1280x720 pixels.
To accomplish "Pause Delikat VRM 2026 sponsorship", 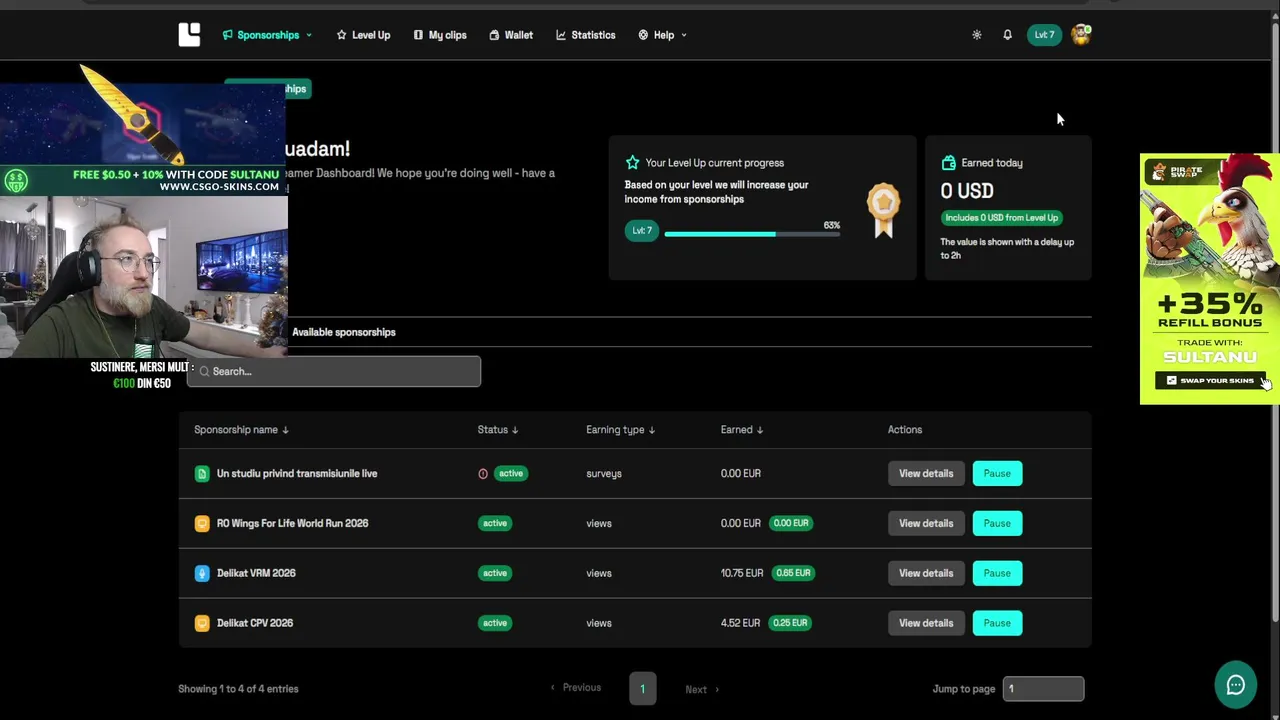I will (x=997, y=573).
